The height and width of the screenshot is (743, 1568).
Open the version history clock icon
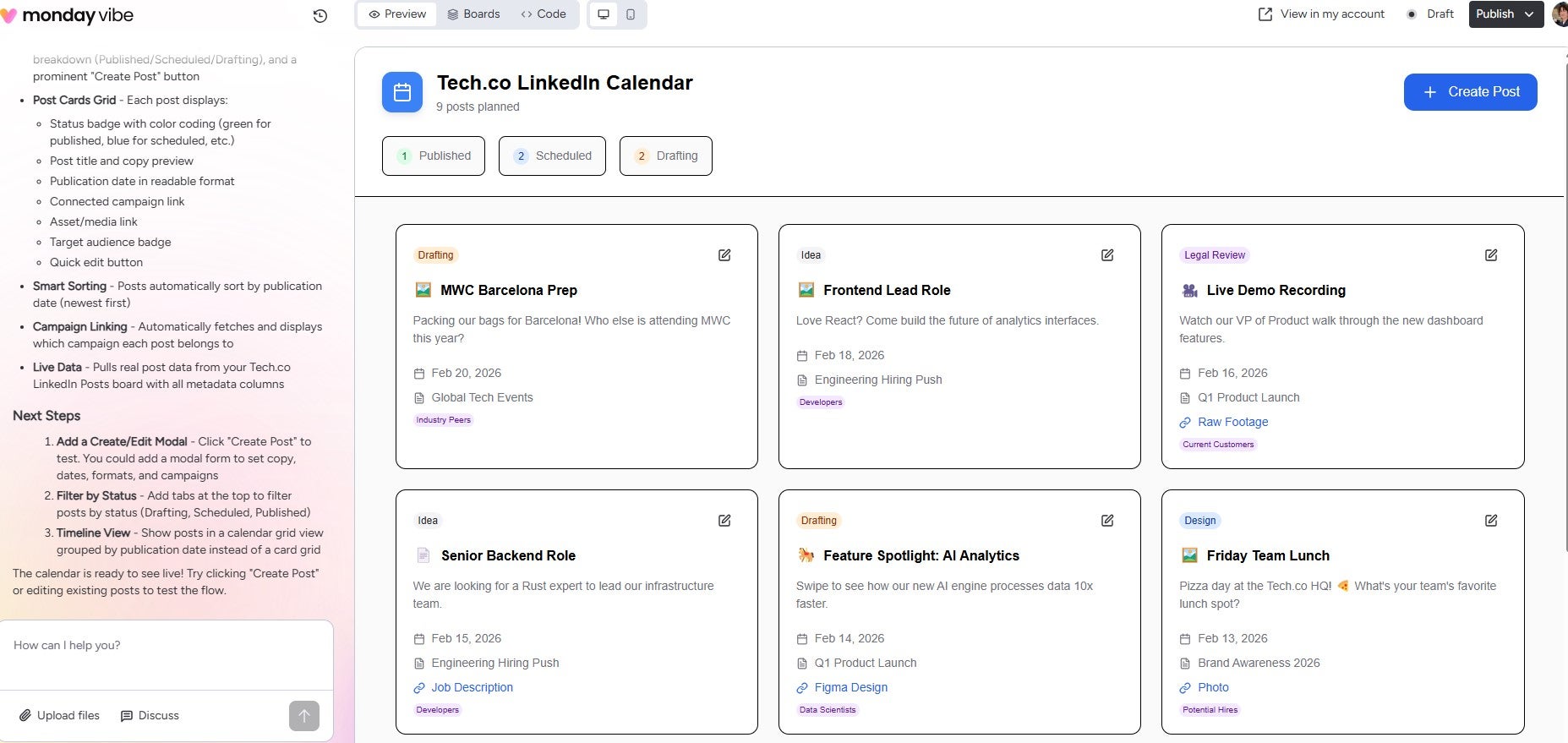tap(320, 15)
